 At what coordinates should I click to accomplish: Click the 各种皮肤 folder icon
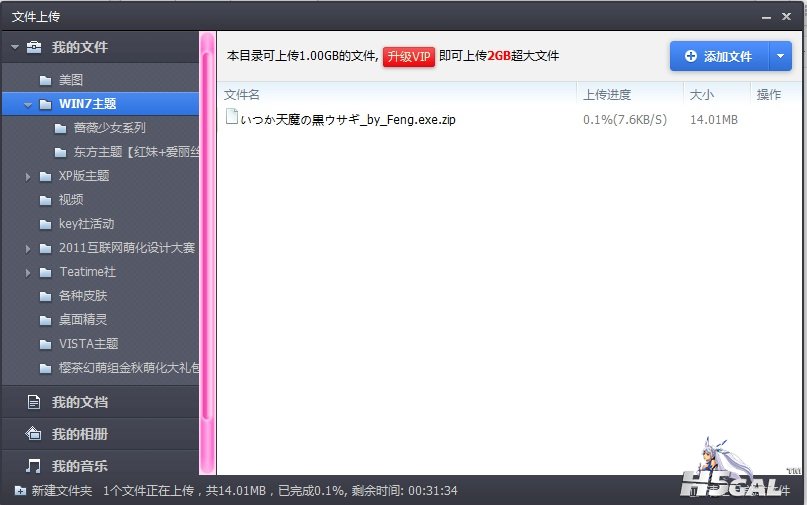pyautogui.click(x=45, y=297)
